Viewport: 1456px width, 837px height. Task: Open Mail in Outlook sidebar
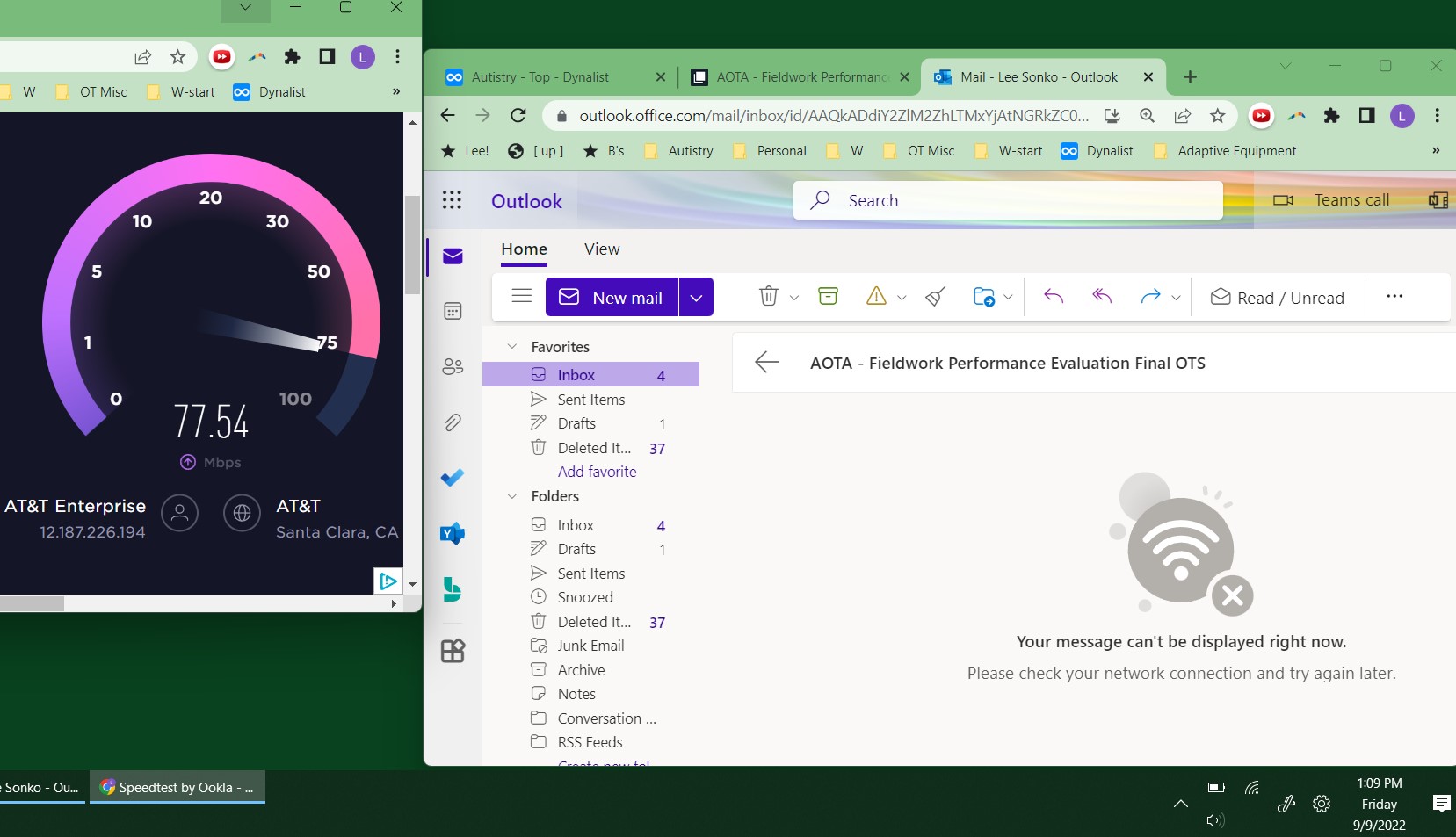(x=453, y=256)
